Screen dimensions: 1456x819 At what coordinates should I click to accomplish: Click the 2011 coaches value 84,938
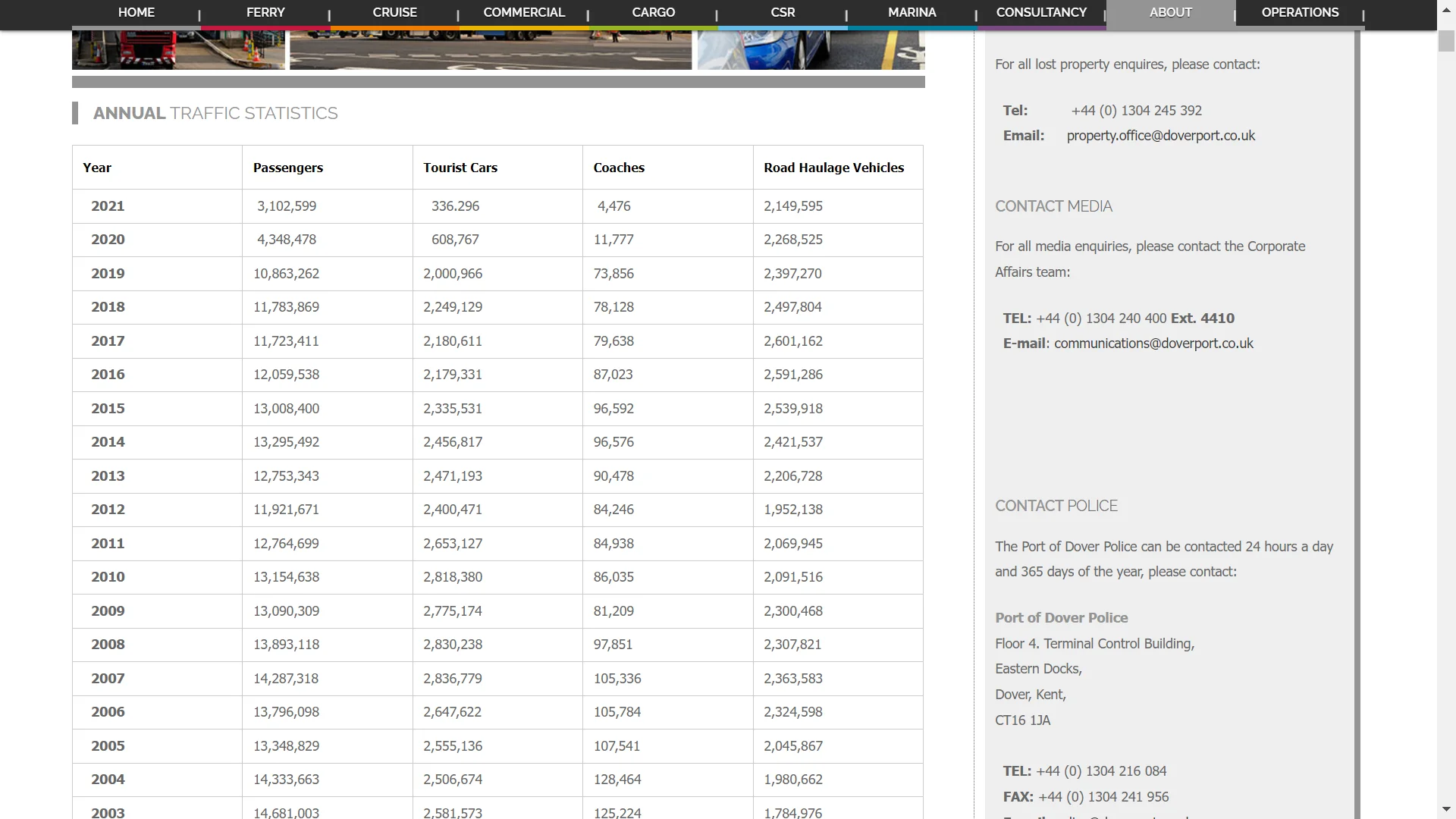(613, 544)
